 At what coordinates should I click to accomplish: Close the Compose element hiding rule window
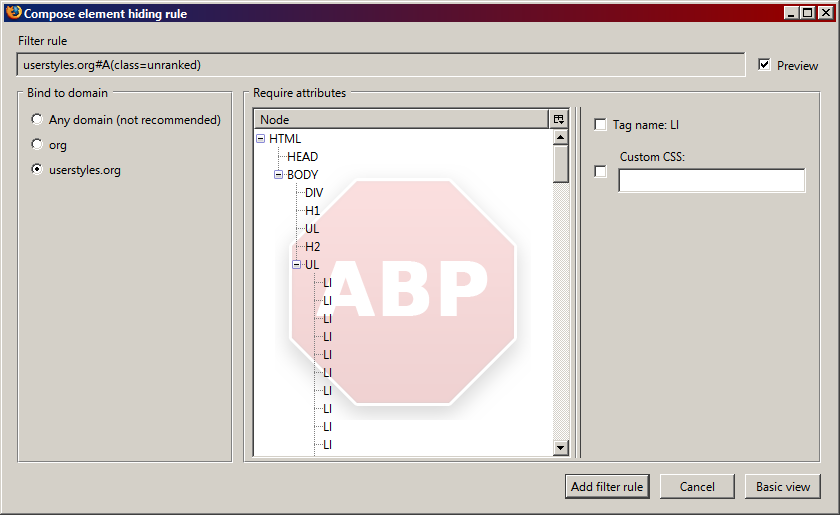(826, 12)
